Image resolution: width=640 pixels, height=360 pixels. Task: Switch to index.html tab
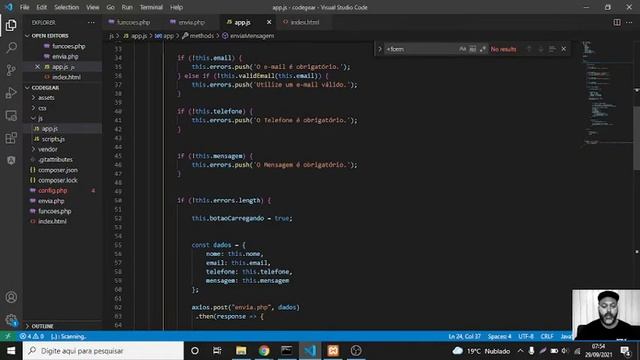[x=305, y=22]
